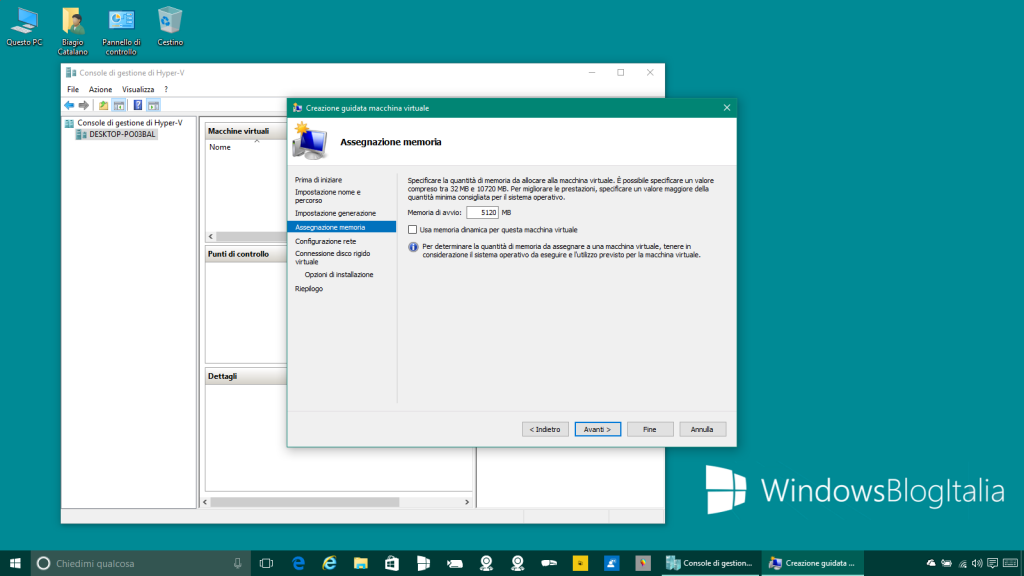
Task: Launch Microsoft Edge from the taskbar
Action: coord(298,563)
